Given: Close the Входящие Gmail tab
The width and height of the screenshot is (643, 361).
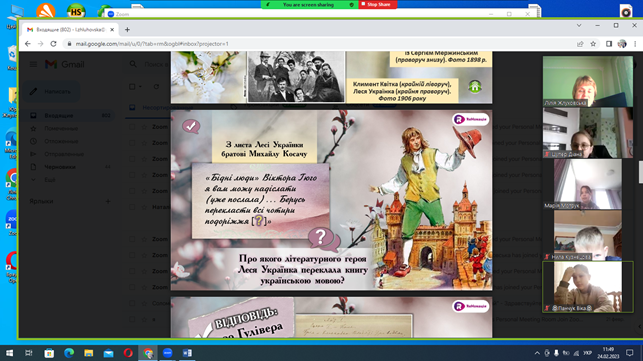Looking at the screenshot, I should [112, 30].
